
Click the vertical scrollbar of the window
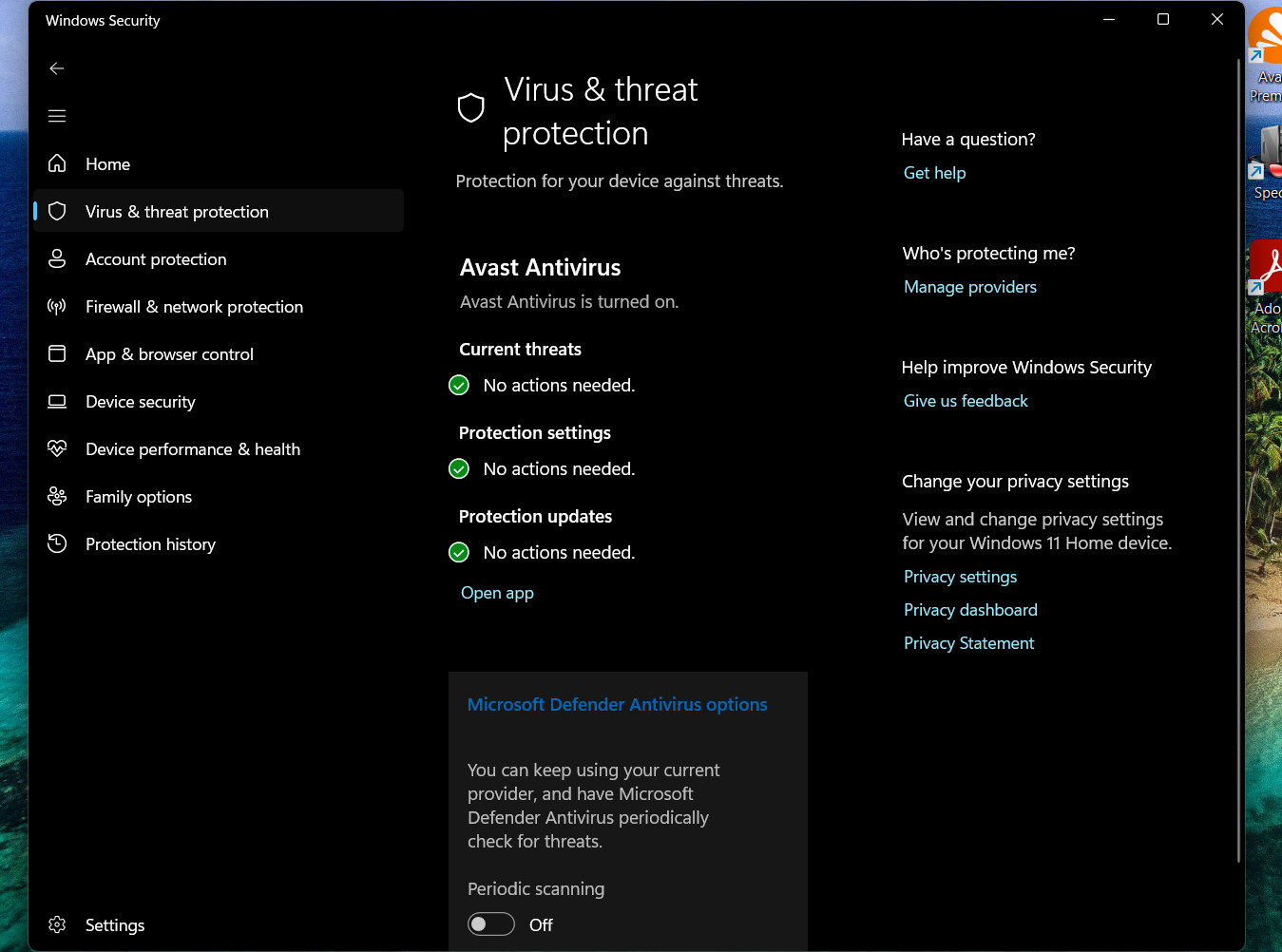point(1238,461)
